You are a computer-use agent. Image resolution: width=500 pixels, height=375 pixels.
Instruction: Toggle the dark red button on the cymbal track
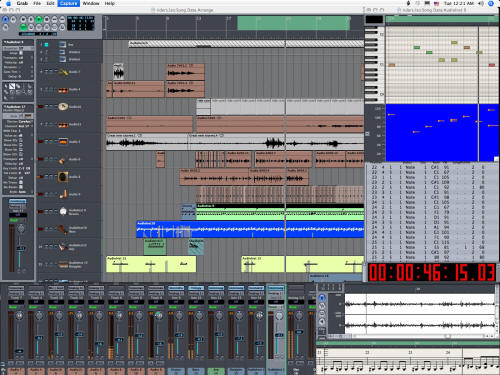coord(40,107)
